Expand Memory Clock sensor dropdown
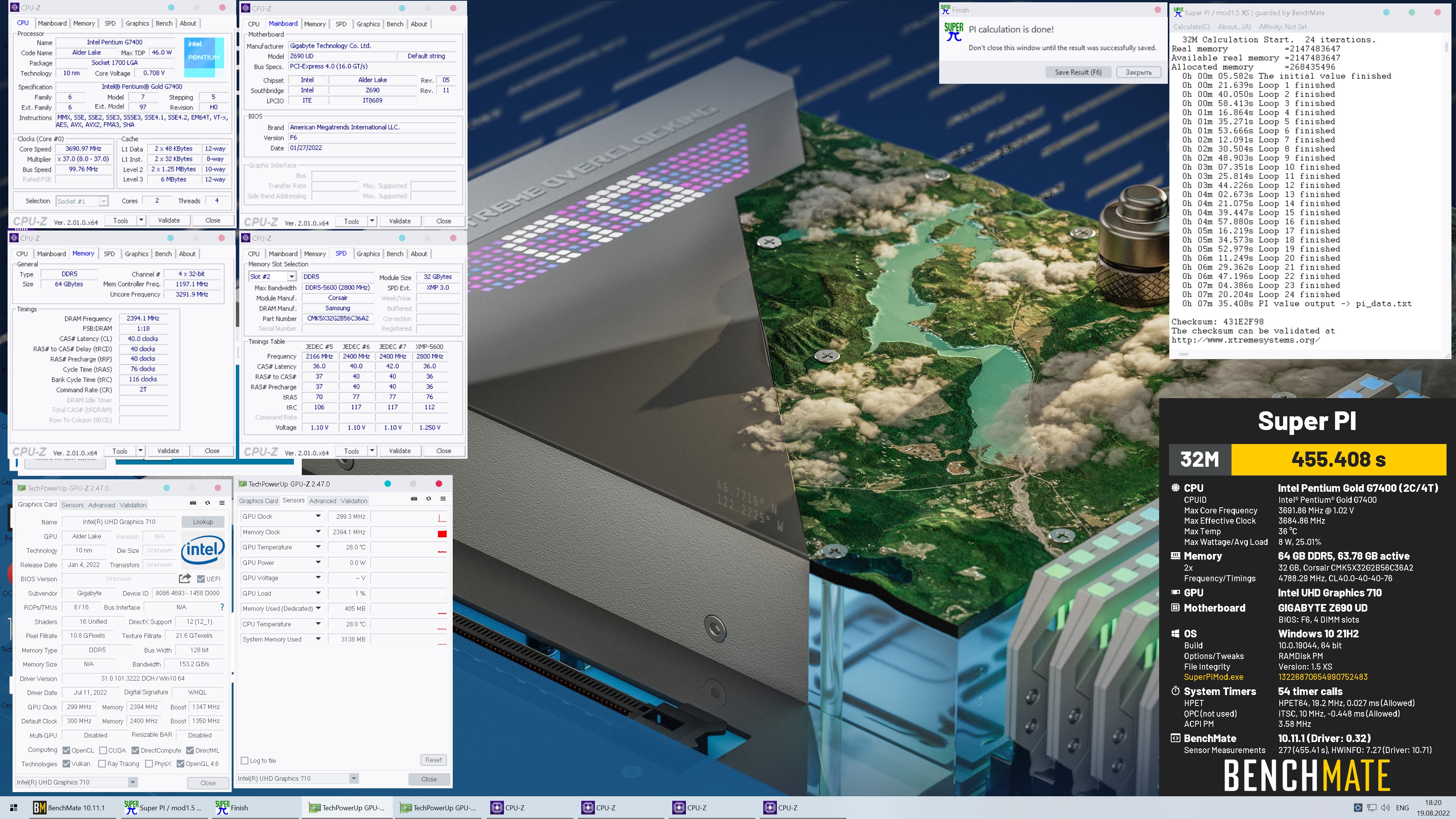This screenshot has width=1456, height=819. pos(318,532)
